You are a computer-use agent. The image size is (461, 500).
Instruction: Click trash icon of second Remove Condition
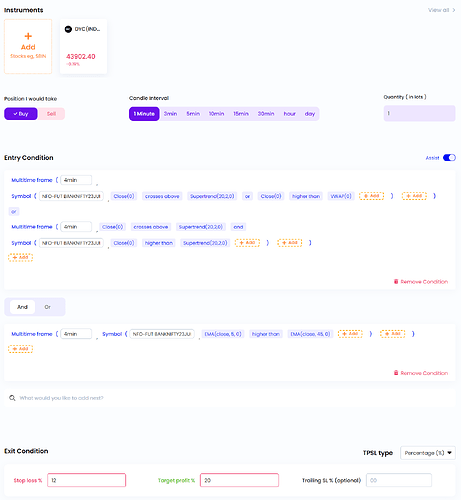396,373
